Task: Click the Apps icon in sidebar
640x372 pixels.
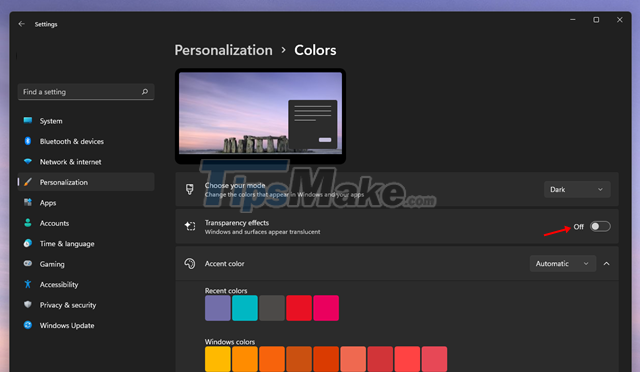Action: [x=28, y=202]
